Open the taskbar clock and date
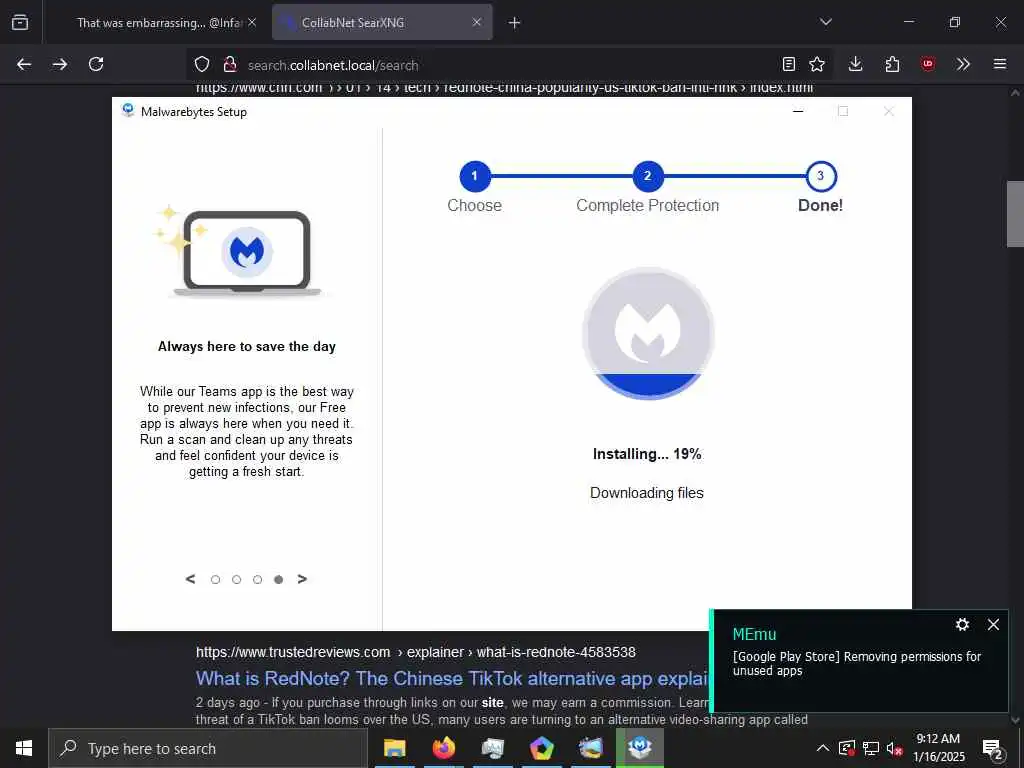This screenshot has width=1024, height=768. pyautogui.click(x=938, y=748)
